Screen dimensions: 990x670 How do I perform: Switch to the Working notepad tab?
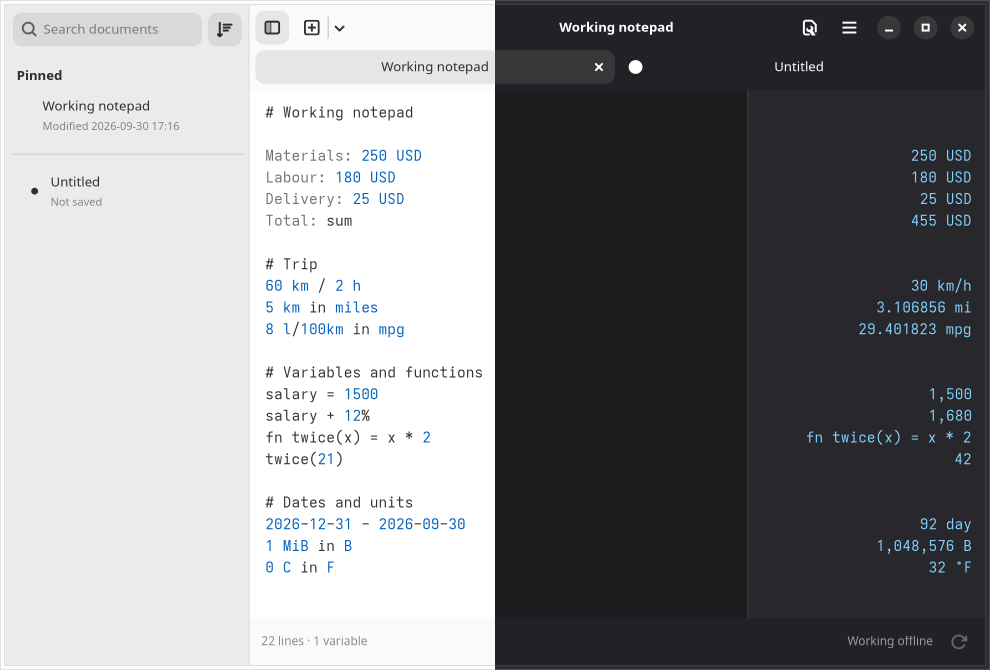pos(435,67)
